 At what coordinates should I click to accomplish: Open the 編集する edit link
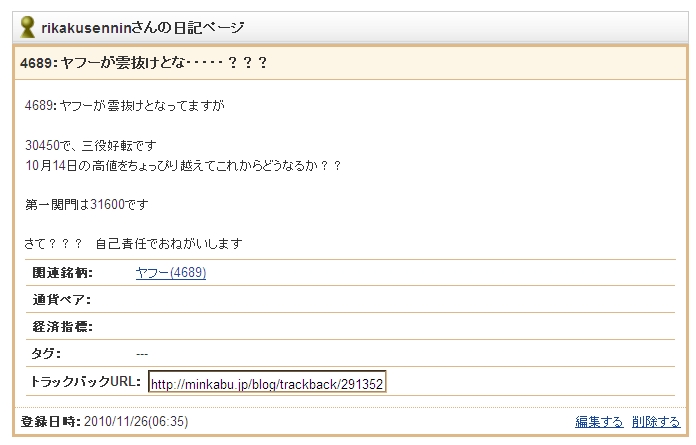[599, 421]
